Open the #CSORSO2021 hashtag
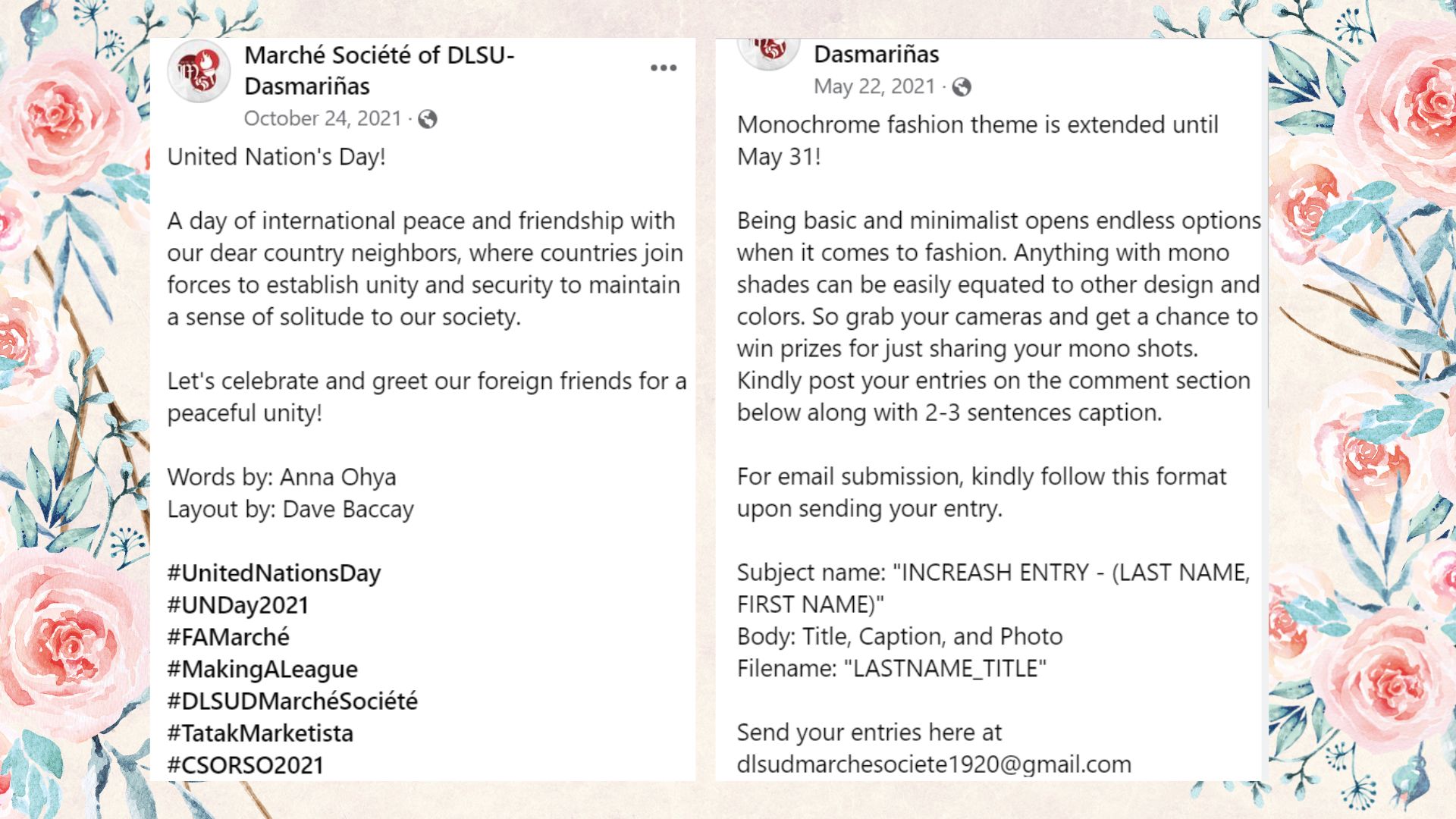 [246, 765]
